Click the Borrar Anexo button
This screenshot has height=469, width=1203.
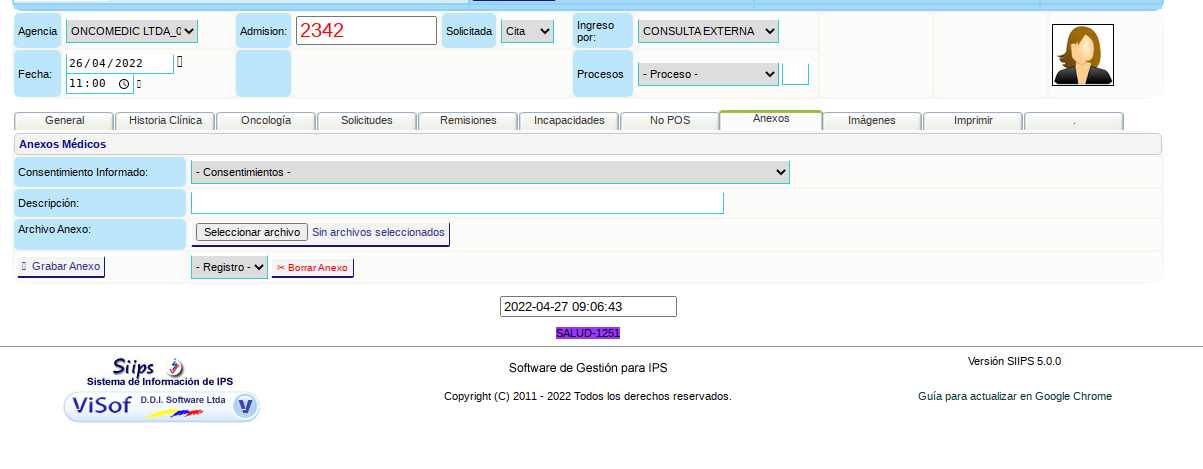pyautogui.click(x=312, y=268)
